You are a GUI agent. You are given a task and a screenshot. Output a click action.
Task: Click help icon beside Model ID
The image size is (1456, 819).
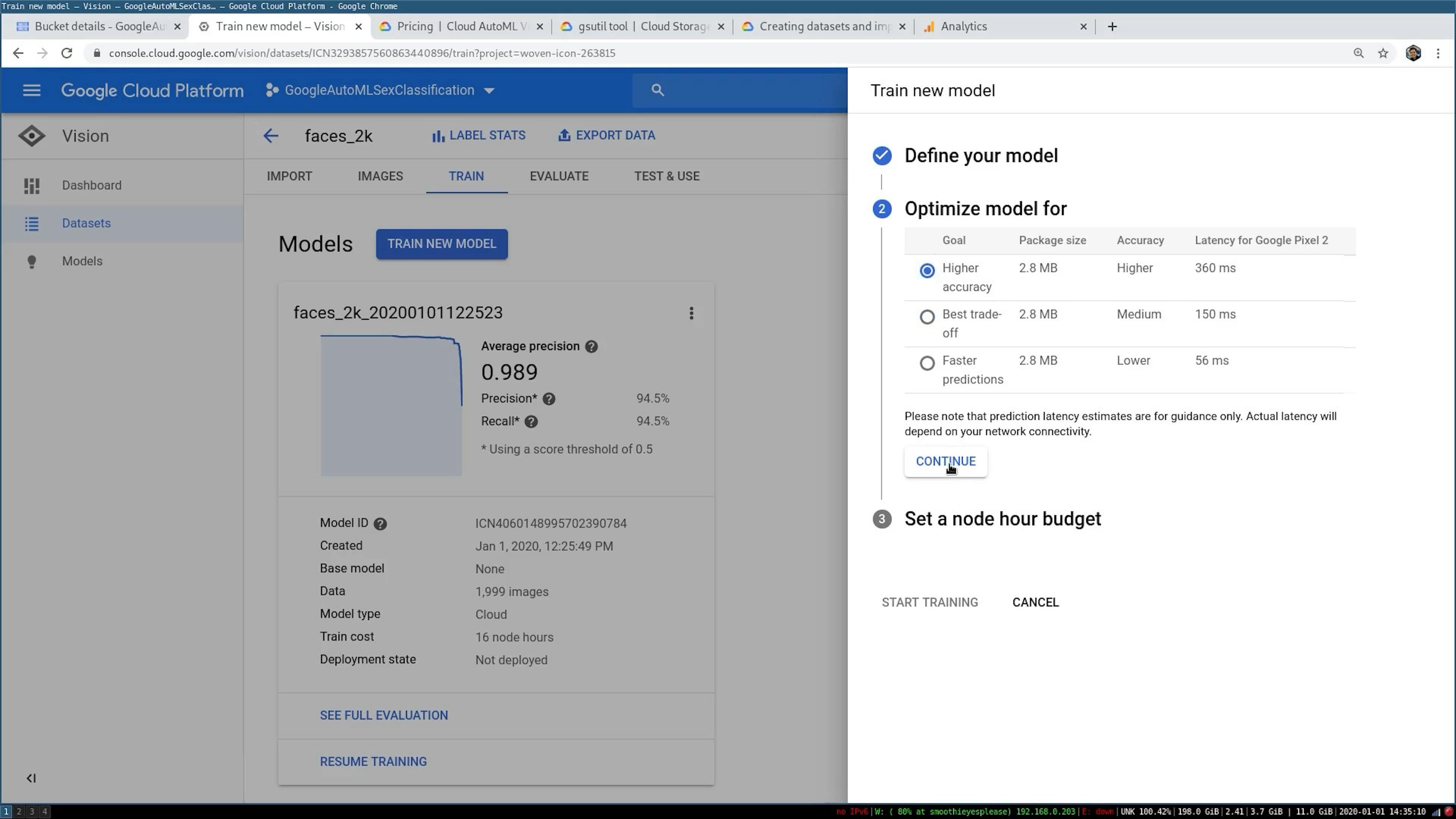click(x=380, y=524)
